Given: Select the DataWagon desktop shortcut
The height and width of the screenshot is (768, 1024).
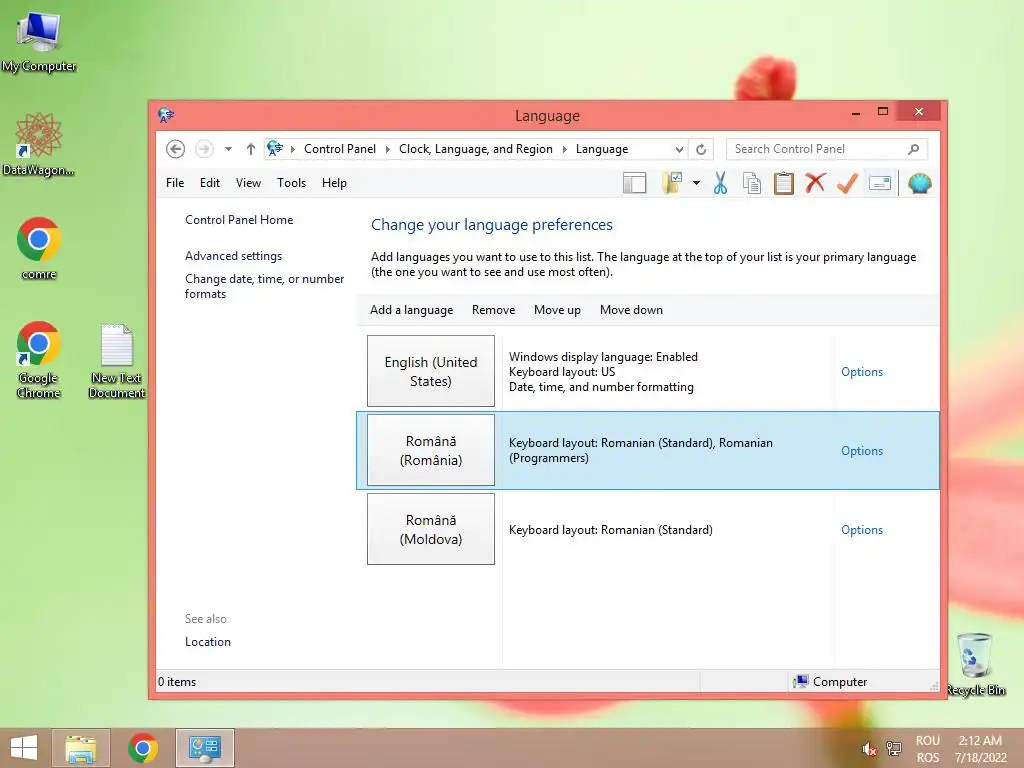Looking at the screenshot, I should (x=39, y=145).
